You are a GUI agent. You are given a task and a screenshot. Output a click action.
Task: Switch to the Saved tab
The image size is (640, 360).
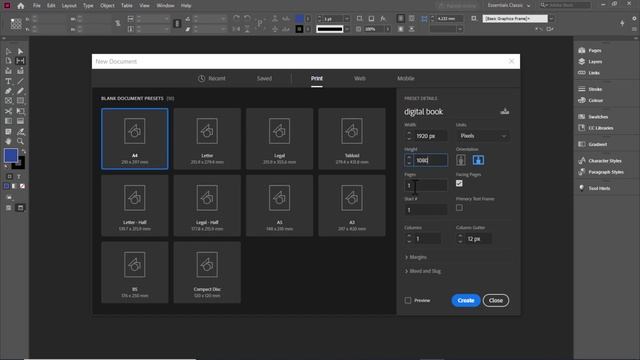(x=264, y=78)
